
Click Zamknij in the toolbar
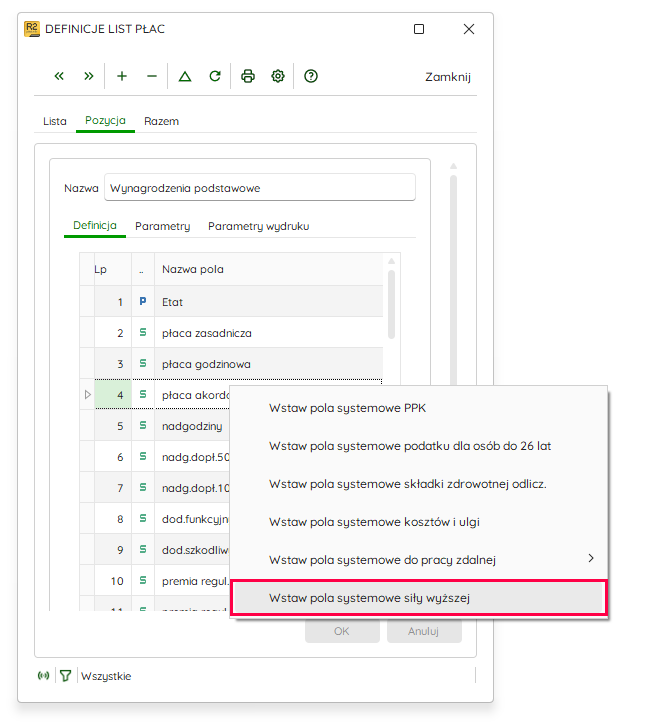coord(448,77)
